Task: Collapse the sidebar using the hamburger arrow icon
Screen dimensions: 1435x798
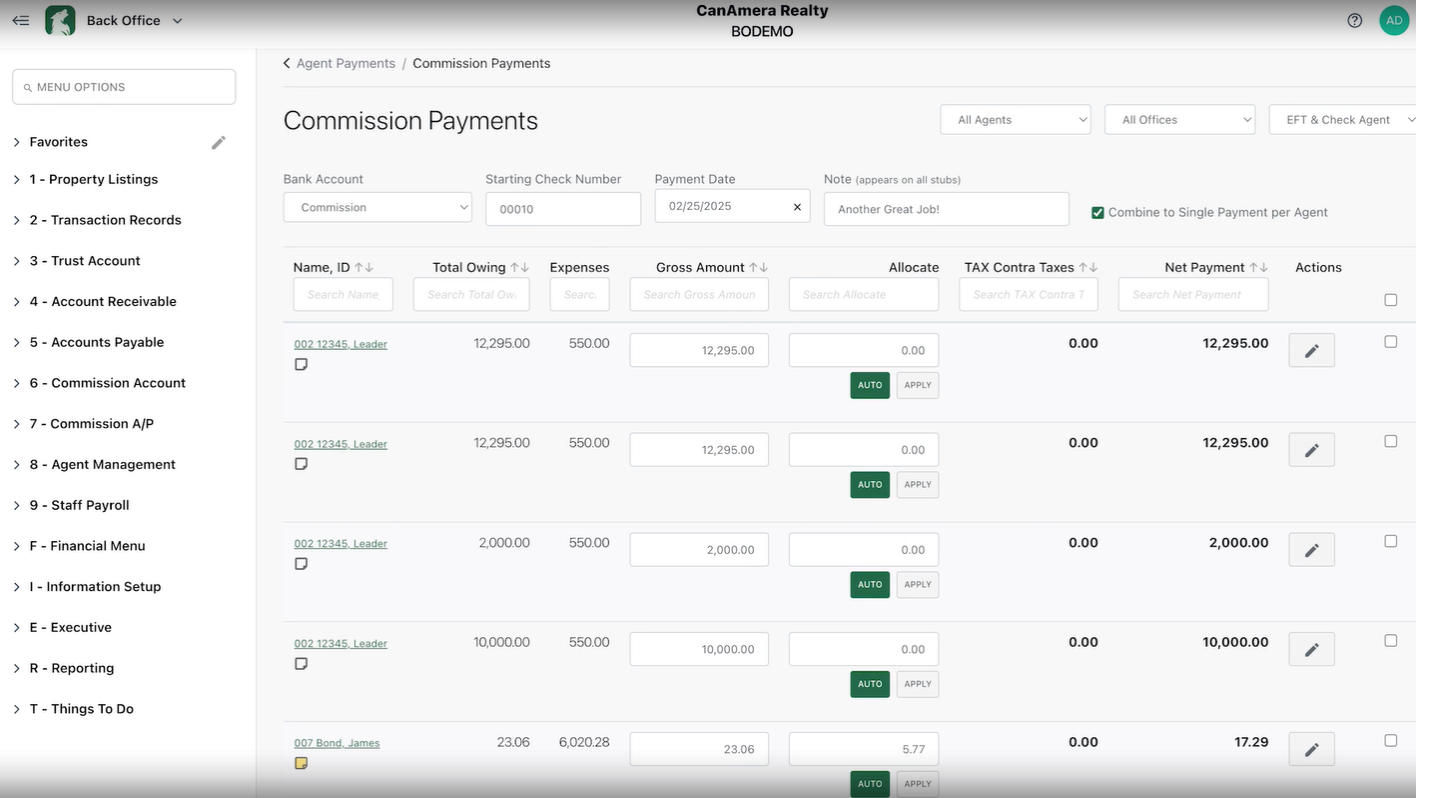Action: (x=20, y=20)
